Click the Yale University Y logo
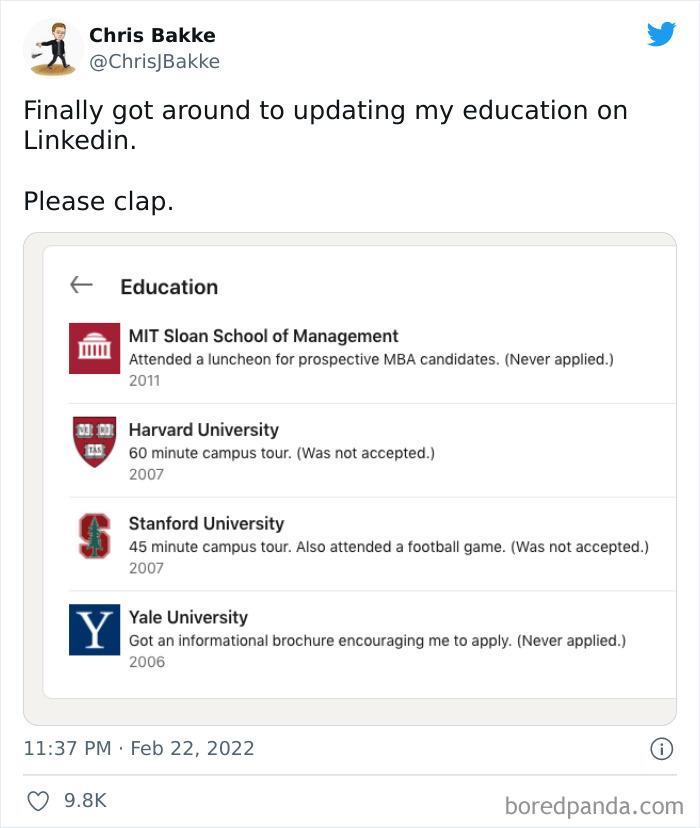700x828 pixels. pos(94,630)
